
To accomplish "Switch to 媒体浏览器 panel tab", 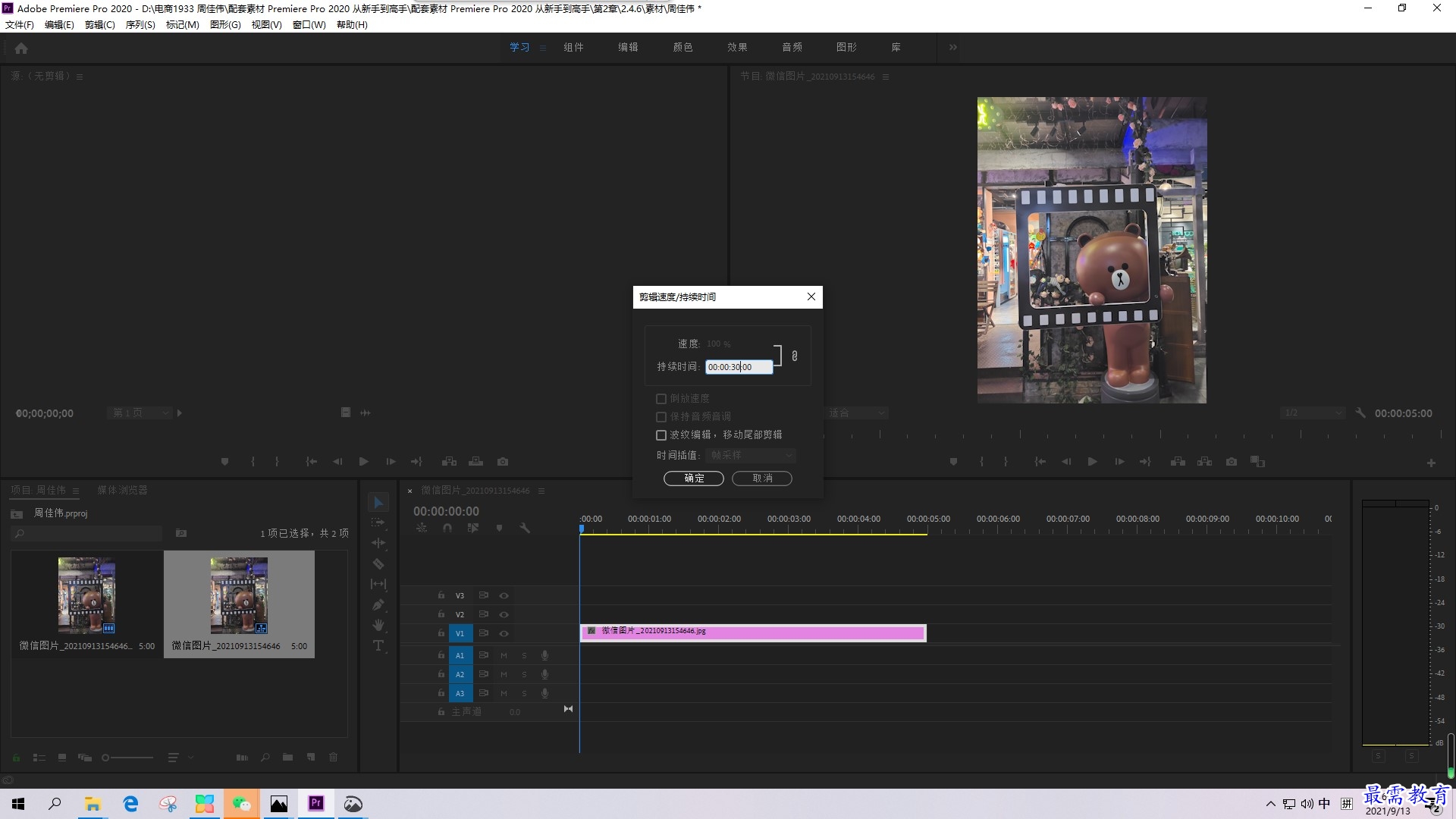I will (x=122, y=490).
